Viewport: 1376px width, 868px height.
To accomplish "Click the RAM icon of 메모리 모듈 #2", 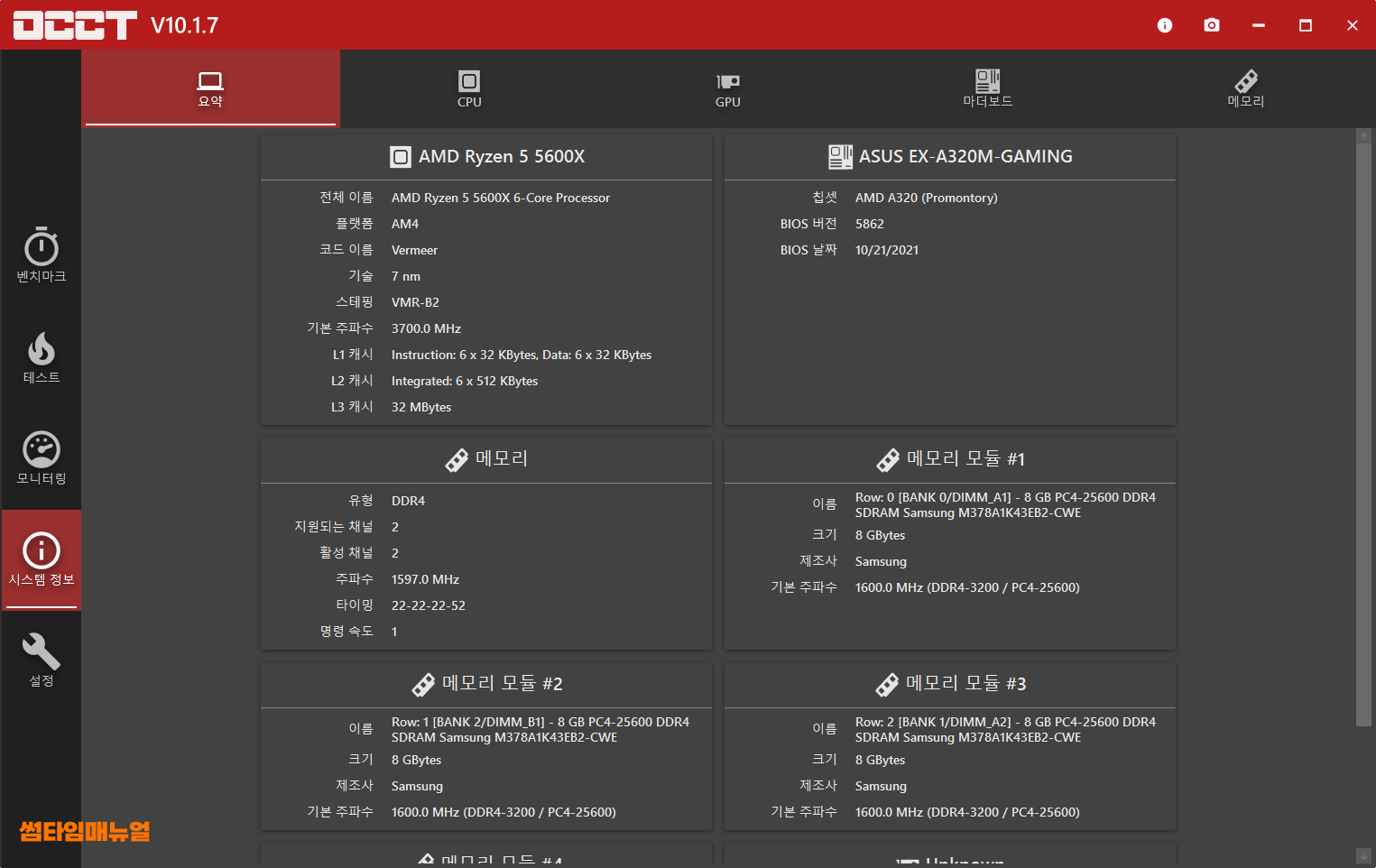I will click(423, 685).
